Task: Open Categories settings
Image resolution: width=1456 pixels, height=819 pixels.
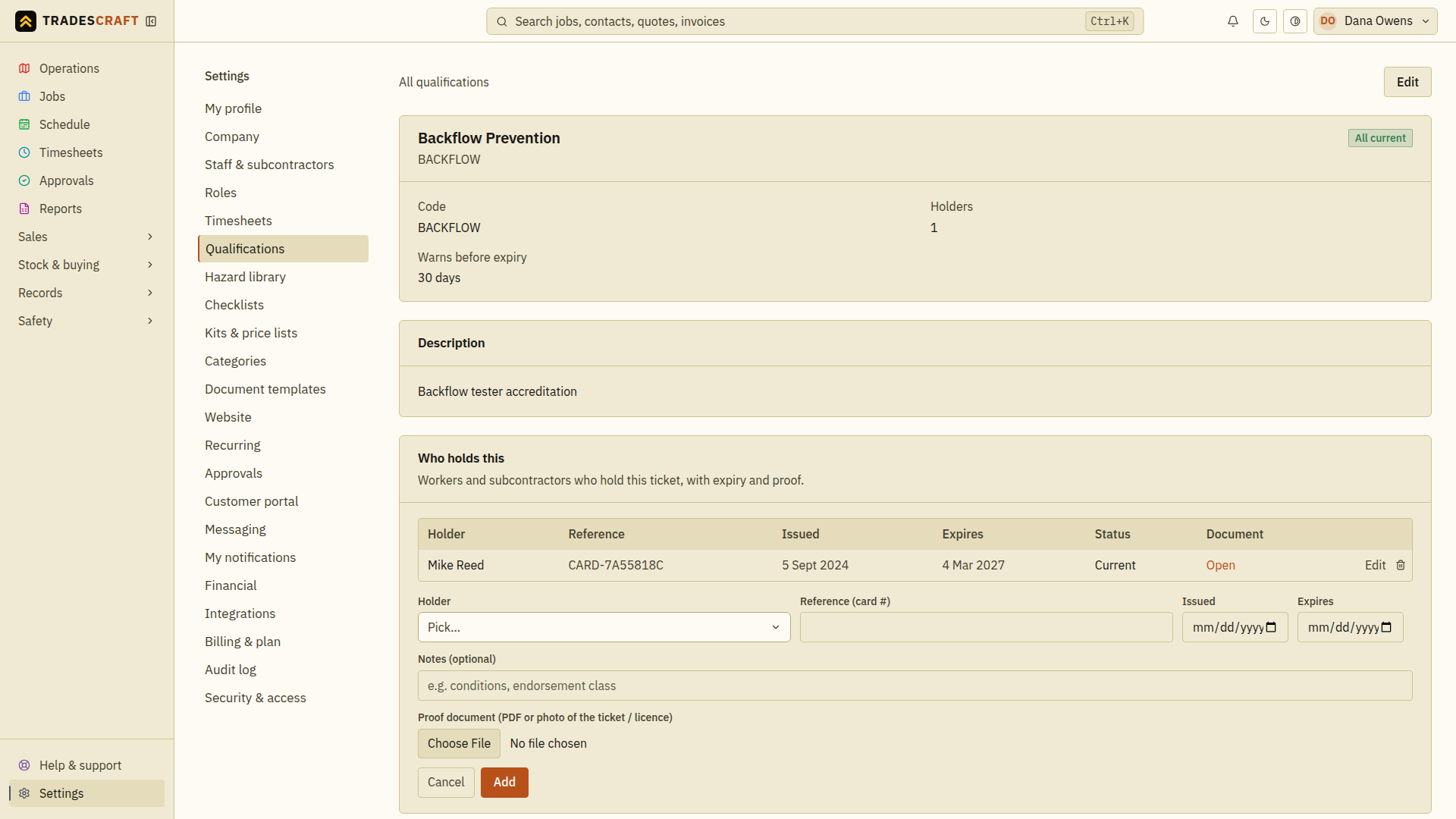Action: click(x=283, y=361)
